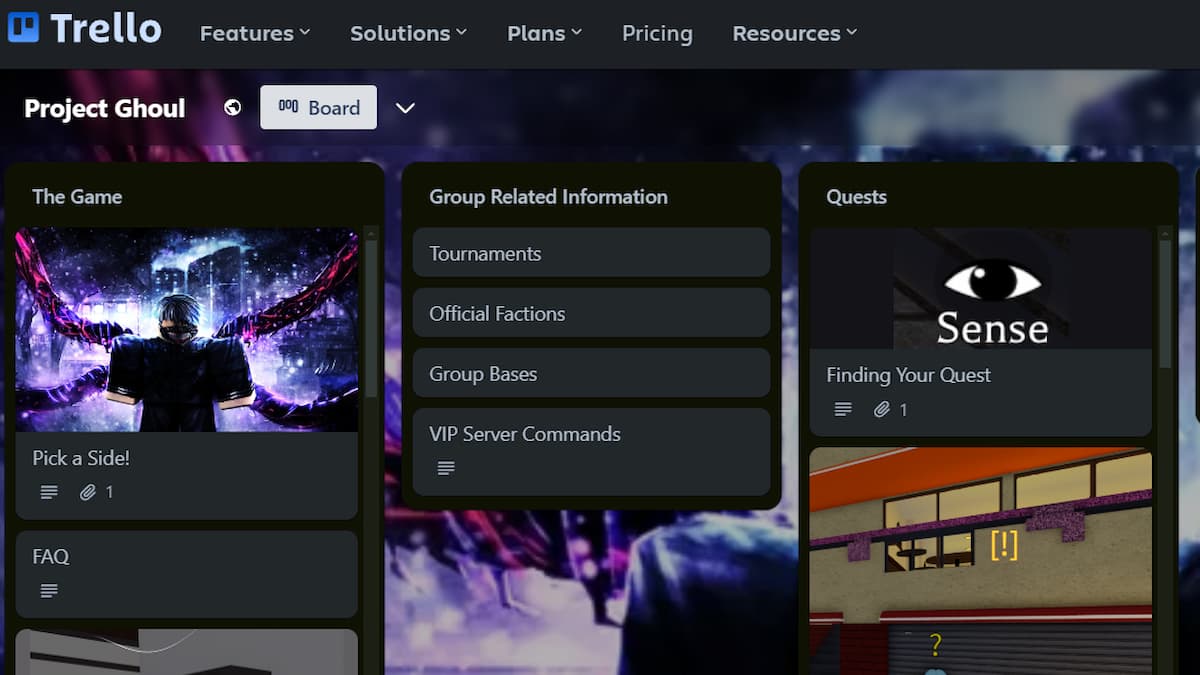Image resolution: width=1200 pixels, height=675 pixels.
Task: Click description icon on Pick a Side! card
Action: 48,492
